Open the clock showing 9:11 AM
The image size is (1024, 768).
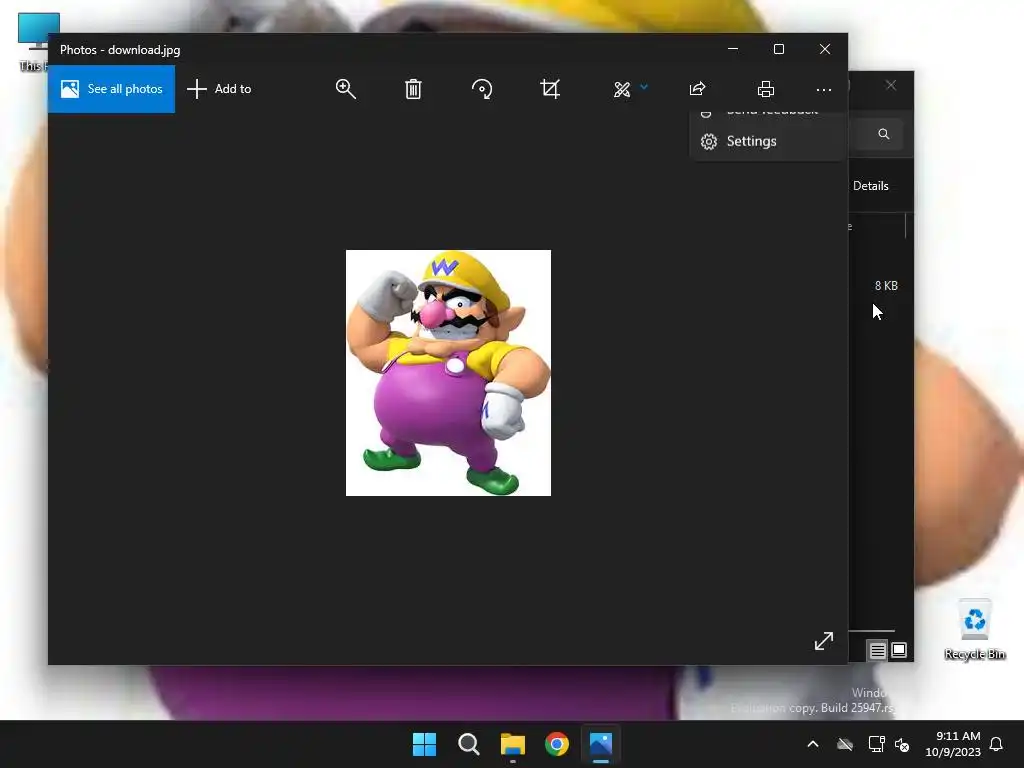pyautogui.click(x=953, y=744)
